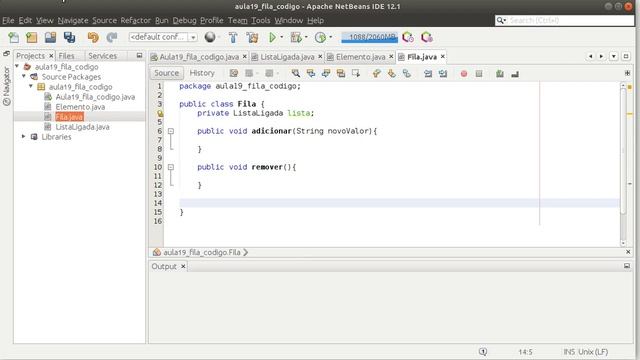Screen dimensions: 640x360
Task: Open the Debug Project dropdown arrow
Action: click(306, 37)
